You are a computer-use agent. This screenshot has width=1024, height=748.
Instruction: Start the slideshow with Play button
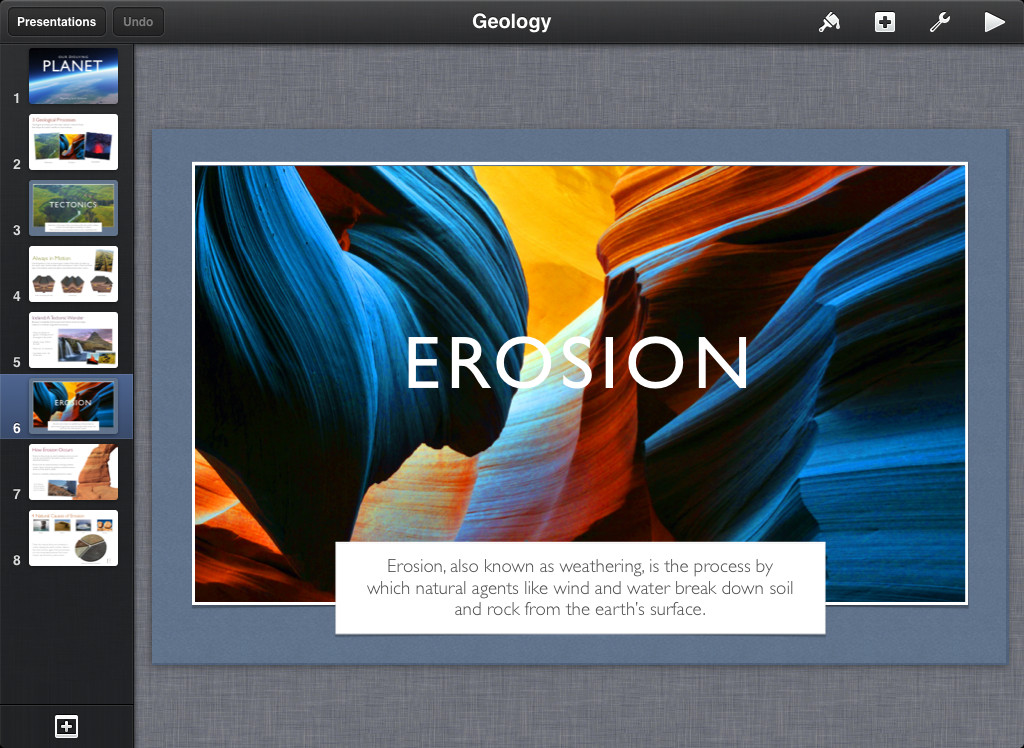[x=994, y=22]
